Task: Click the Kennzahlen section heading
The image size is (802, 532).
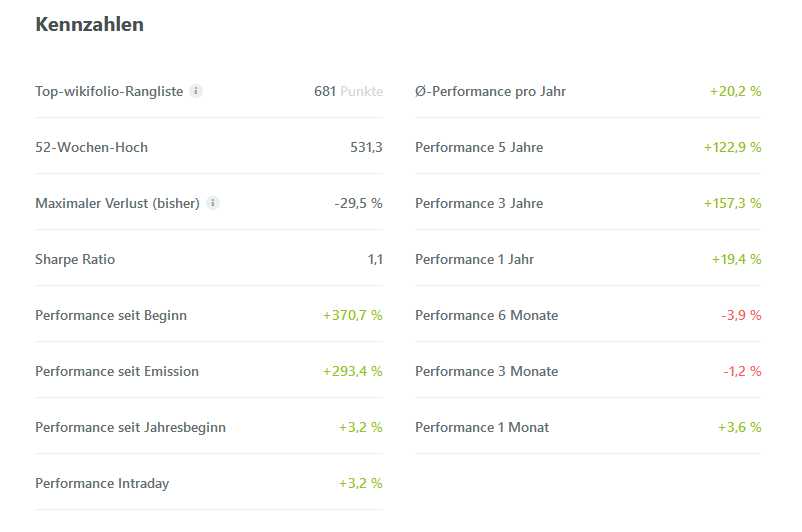Action: click(89, 25)
